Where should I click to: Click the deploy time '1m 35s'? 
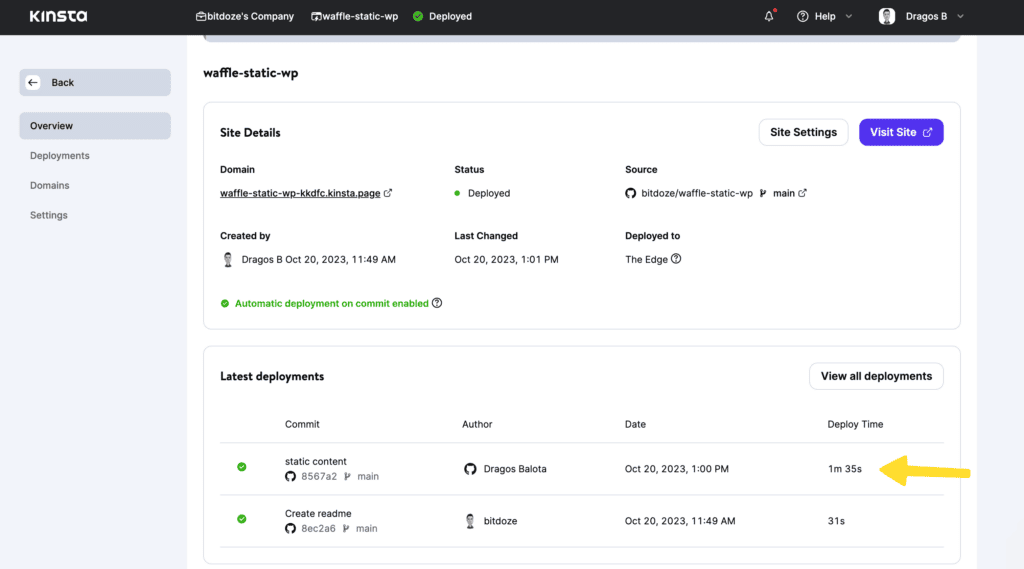[x=844, y=469]
